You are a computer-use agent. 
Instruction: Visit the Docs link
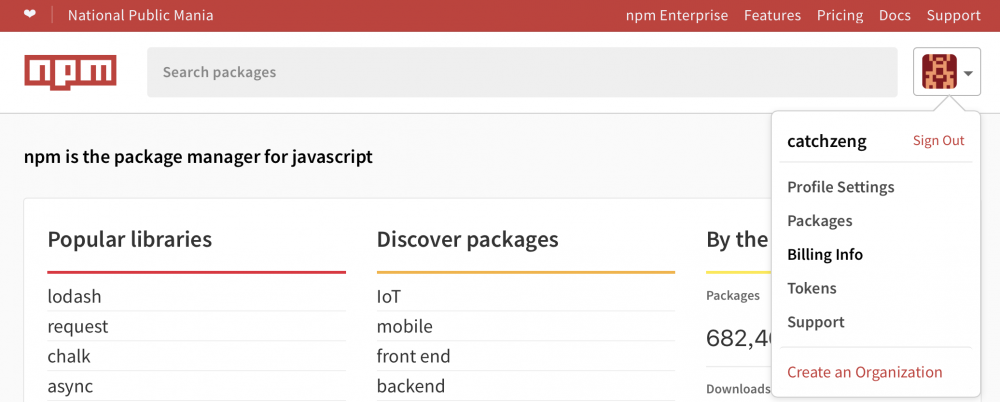pyautogui.click(x=895, y=15)
